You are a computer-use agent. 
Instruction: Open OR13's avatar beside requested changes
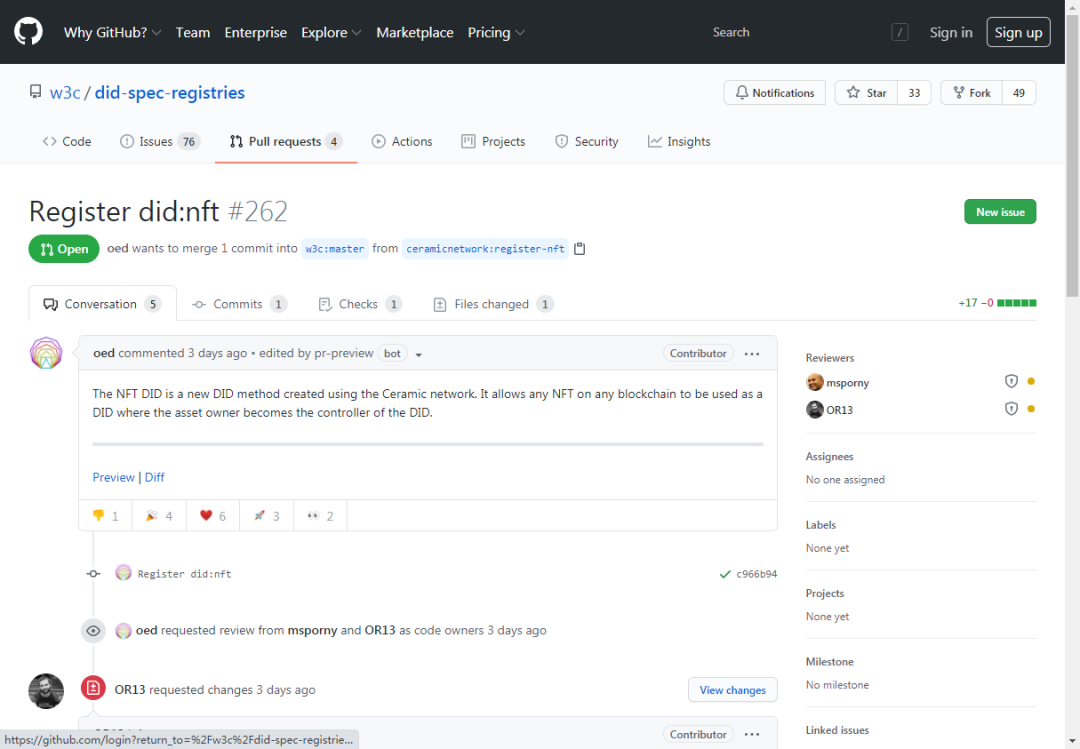coord(46,690)
